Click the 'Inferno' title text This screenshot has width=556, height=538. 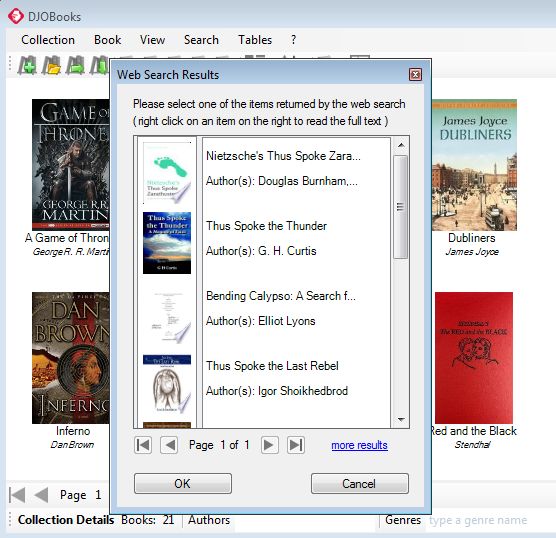tap(73, 431)
